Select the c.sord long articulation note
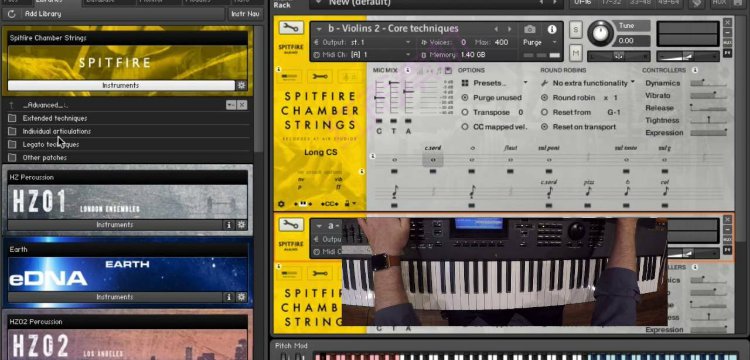Image resolution: width=750 pixels, height=360 pixels. pyautogui.click(x=432, y=160)
